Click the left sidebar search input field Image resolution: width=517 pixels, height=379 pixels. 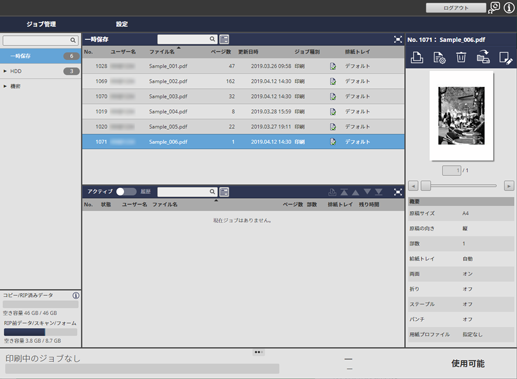(x=40, y=40)
